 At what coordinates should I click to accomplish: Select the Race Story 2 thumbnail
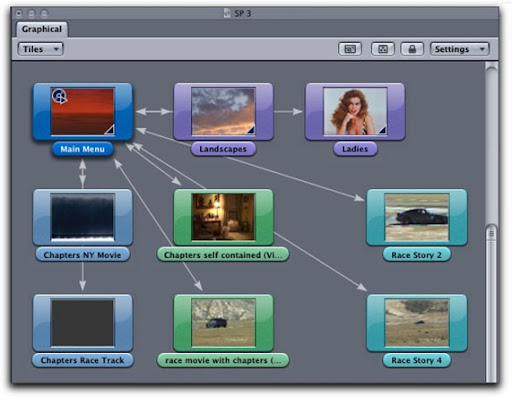(x=417, y=218)
